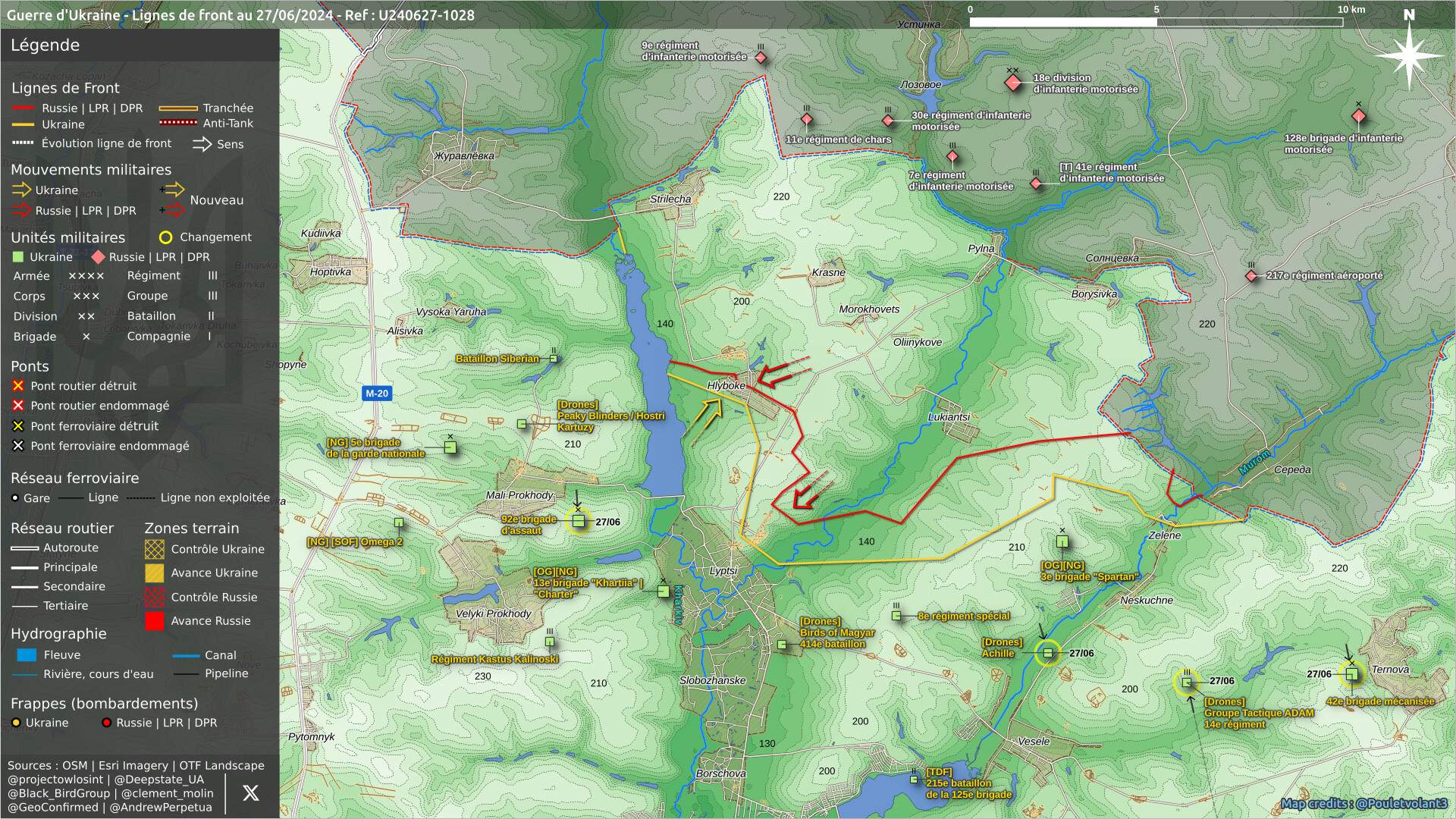
Task: Click the 3e brigade Spartan green square marker
Action: 1062,541
